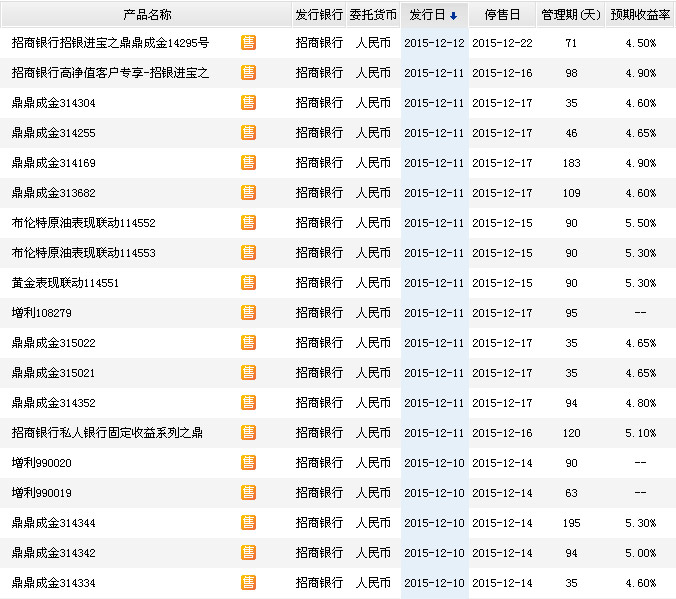Select management period 71 cell

(571, 43)
